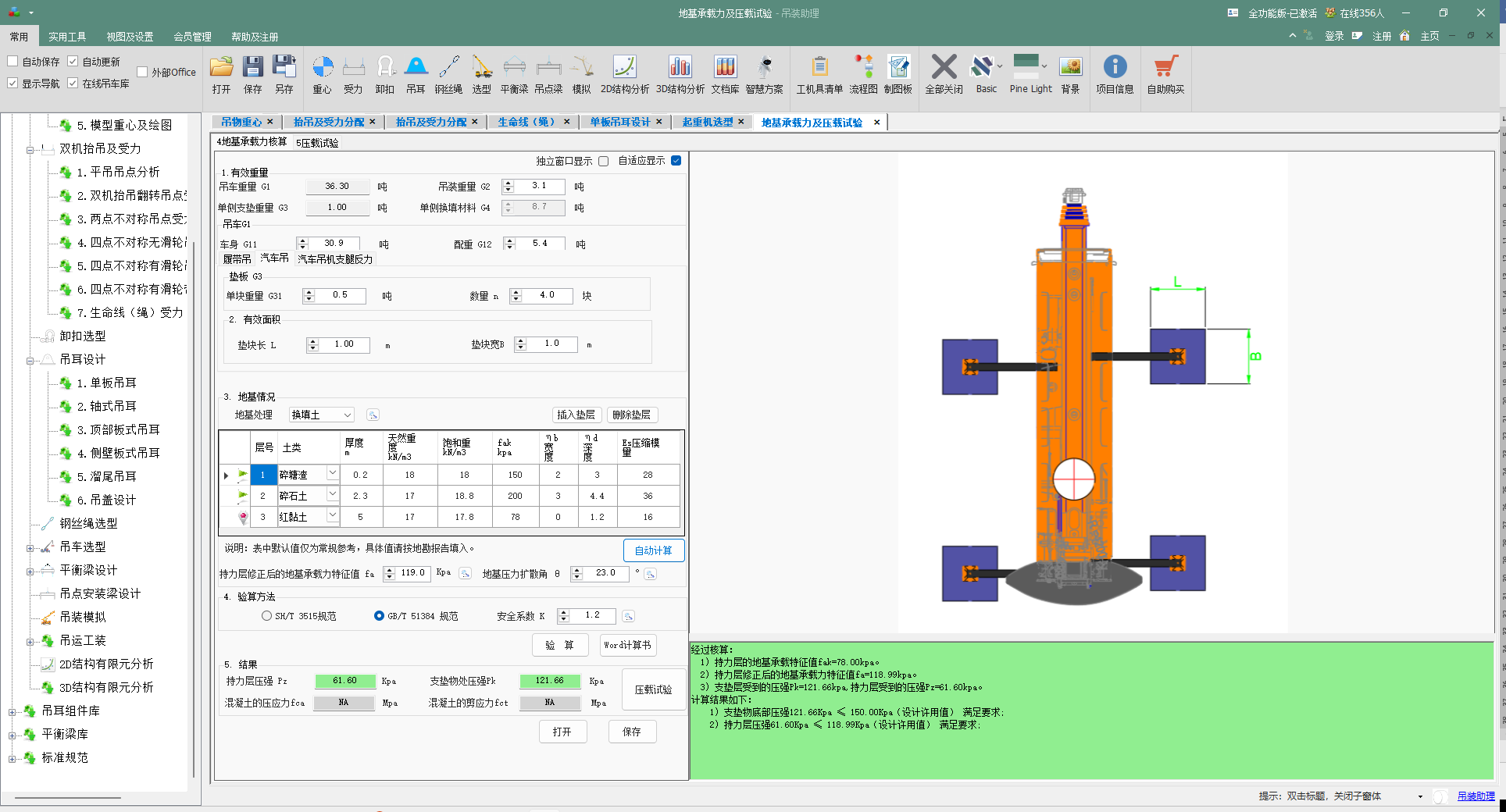Close the 地基承载力及压载试验 document tab

[876, 123]
